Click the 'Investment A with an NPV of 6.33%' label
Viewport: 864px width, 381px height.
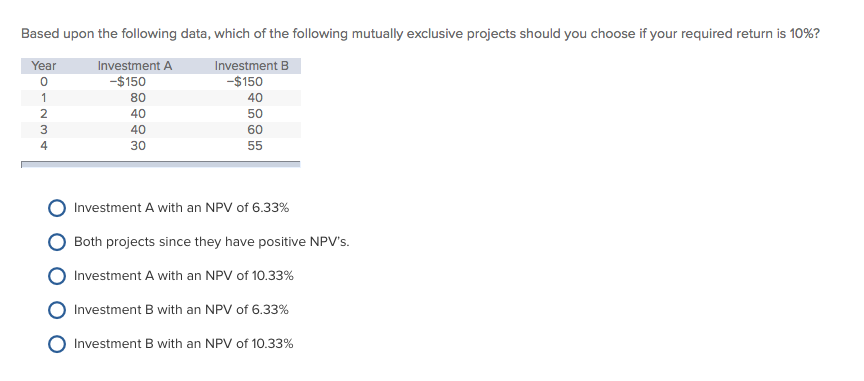click(x=181, y=208)
